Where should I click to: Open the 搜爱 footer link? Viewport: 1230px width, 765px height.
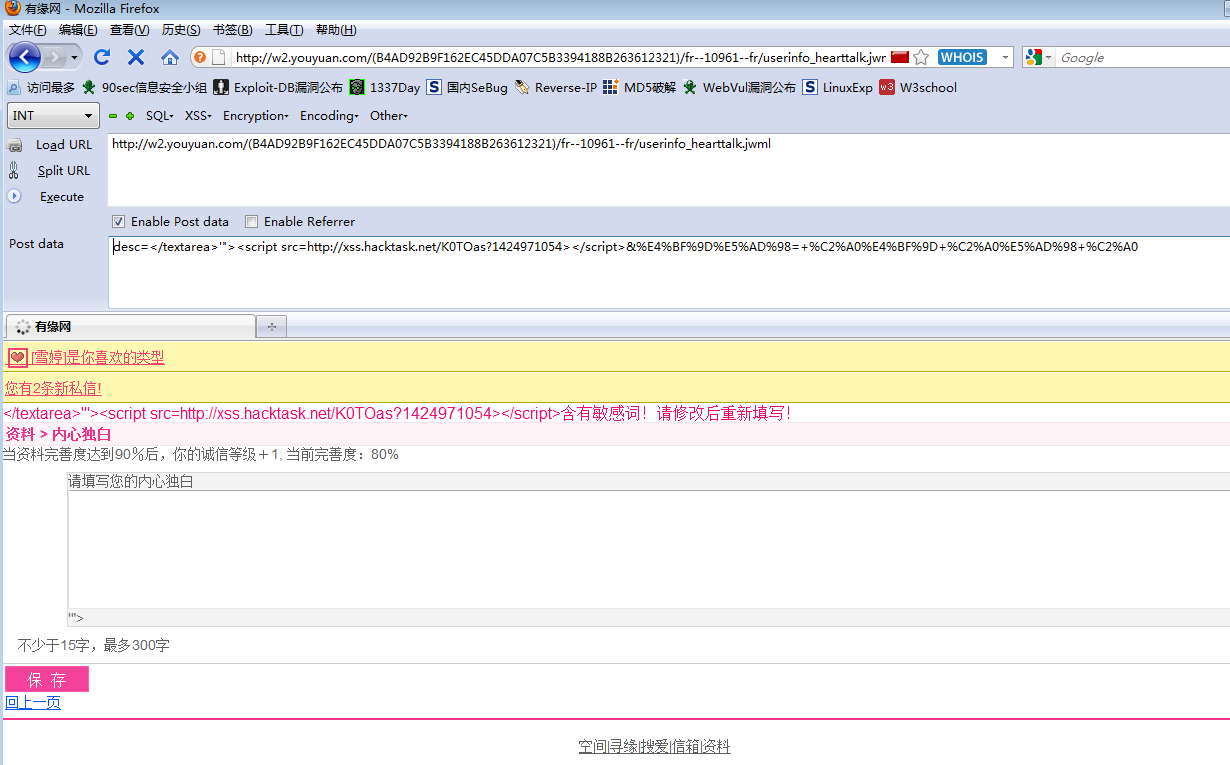(x=654, y=747)
